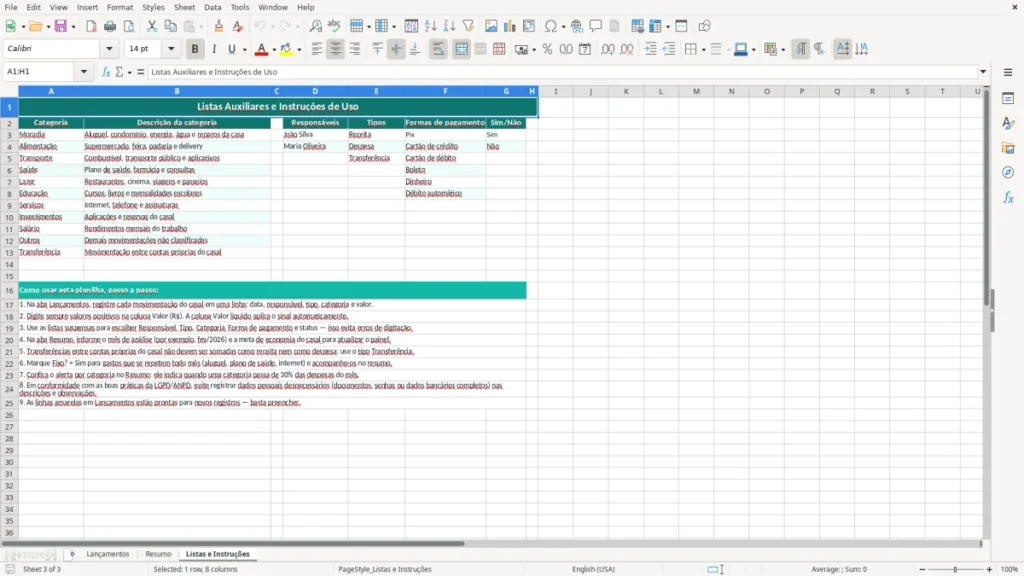Viewport: 1024px width, 576px height.
Task: Click zoom out minus button
Action: coord(922,569)
